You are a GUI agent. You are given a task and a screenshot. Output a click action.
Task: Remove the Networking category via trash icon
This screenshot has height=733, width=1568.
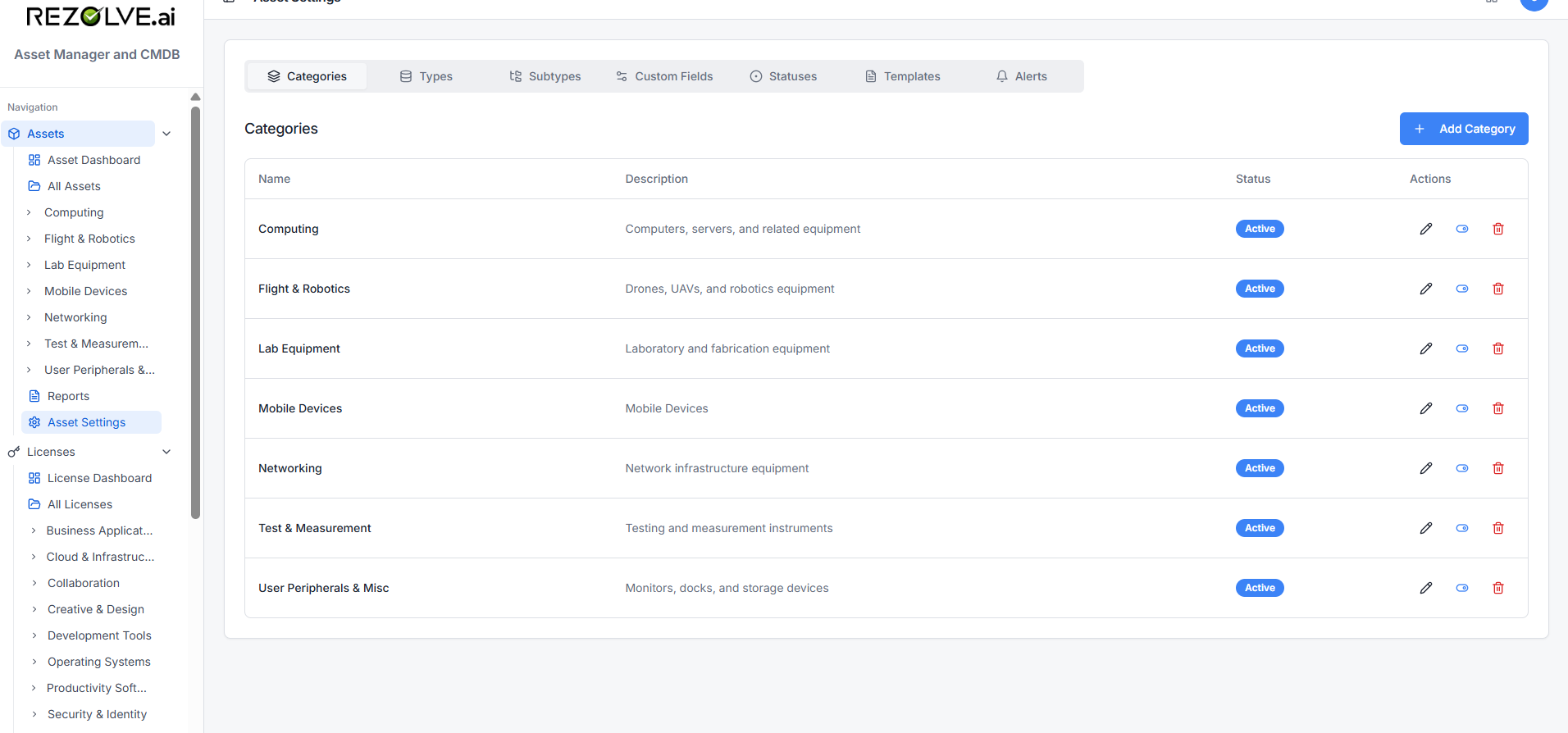pos(1498,468)
